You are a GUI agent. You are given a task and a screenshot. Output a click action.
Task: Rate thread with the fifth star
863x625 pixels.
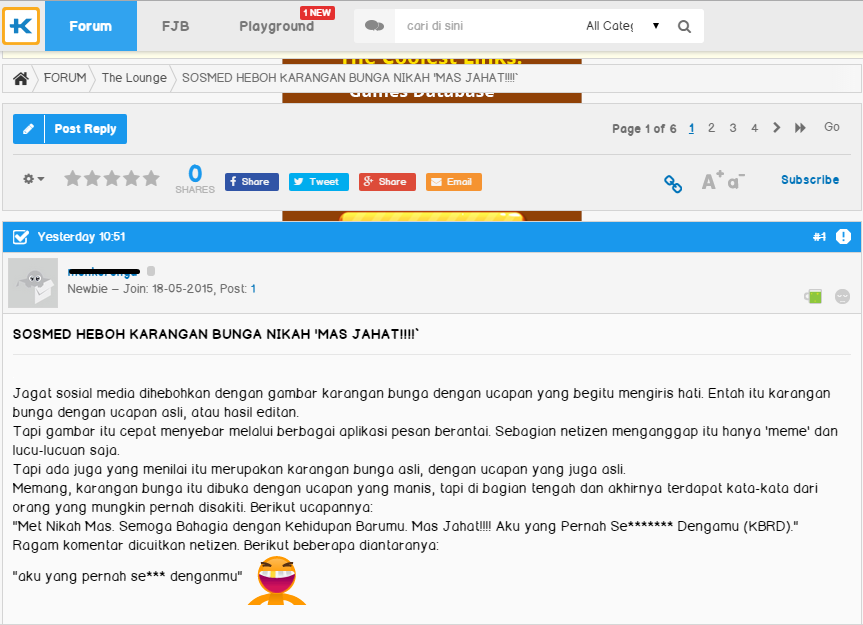click(x=151, y=179)
